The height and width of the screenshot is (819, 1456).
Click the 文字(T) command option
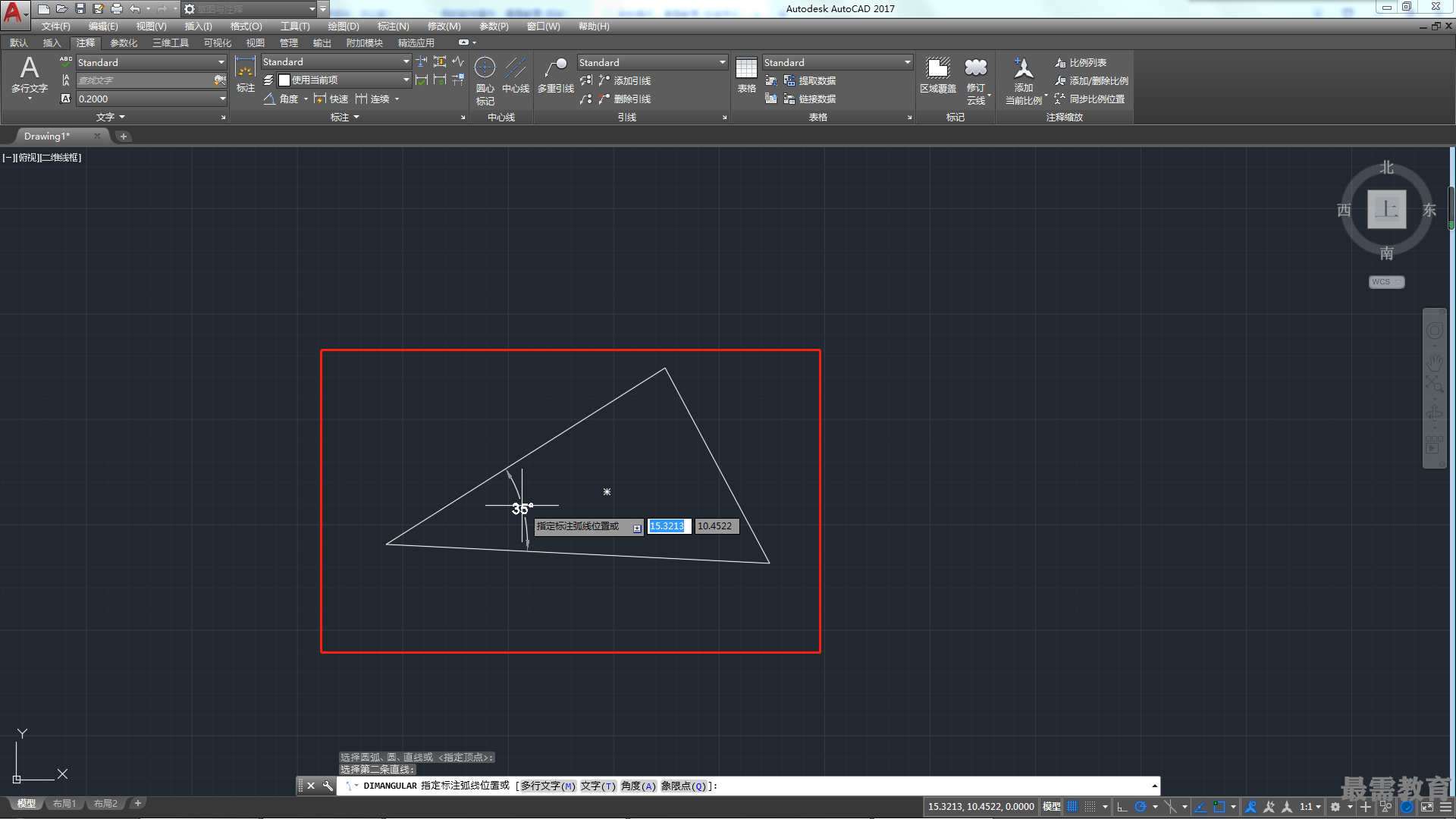[598, 786]
